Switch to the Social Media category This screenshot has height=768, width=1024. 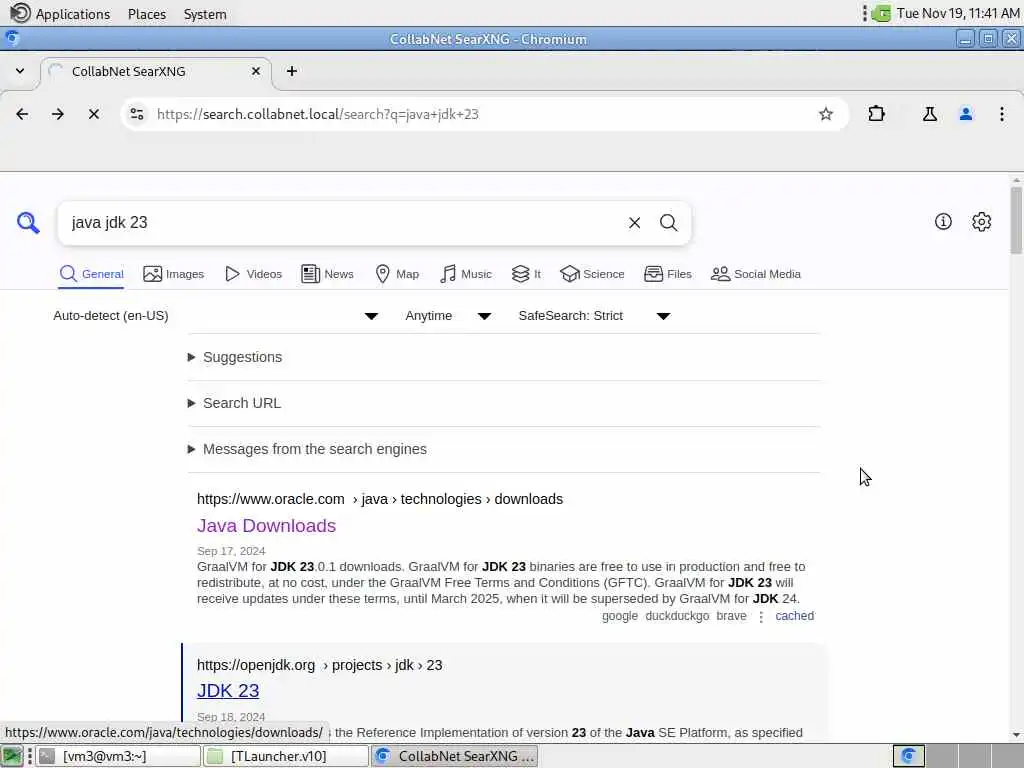756,274
